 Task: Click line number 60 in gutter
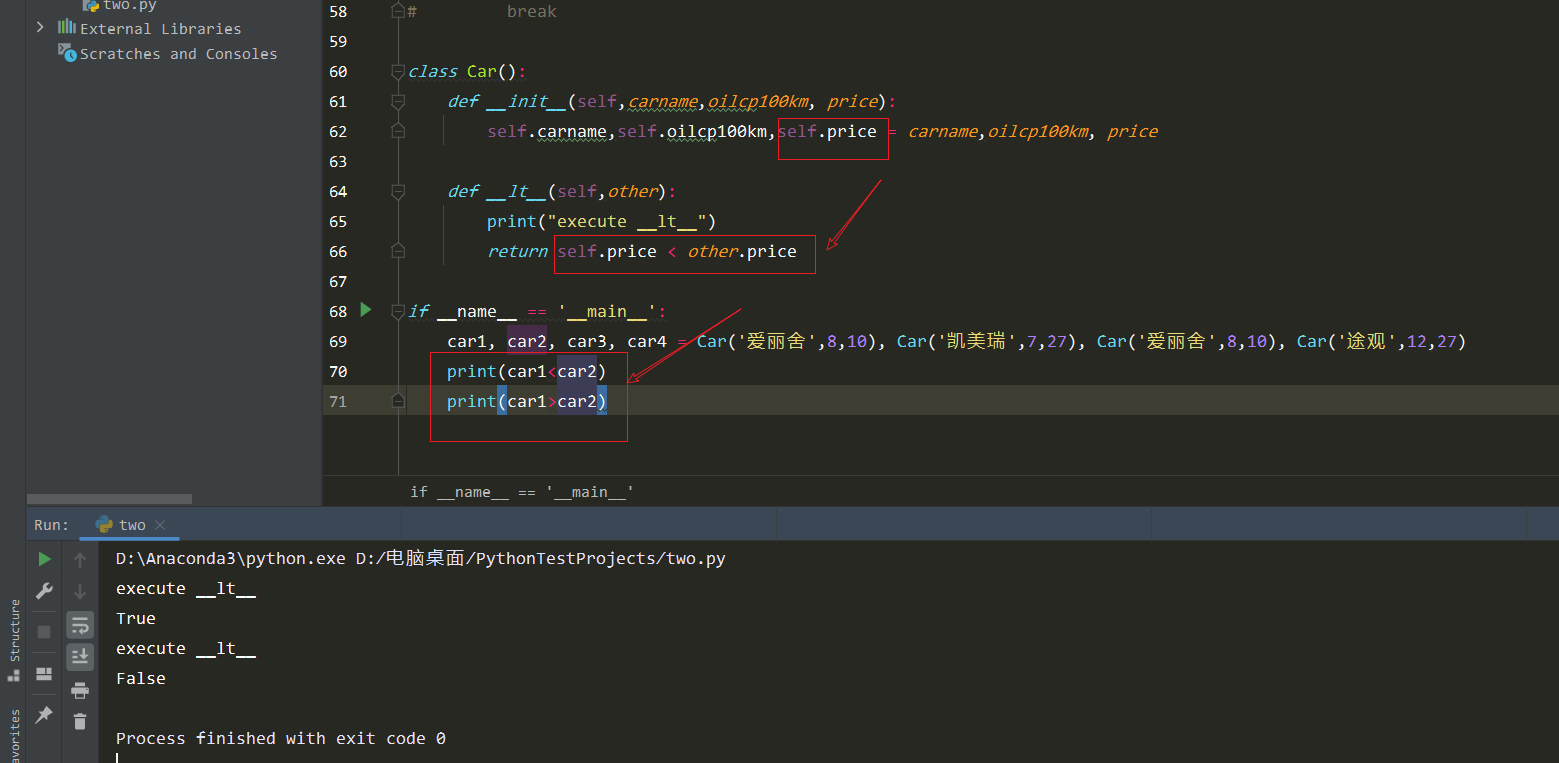337,71
